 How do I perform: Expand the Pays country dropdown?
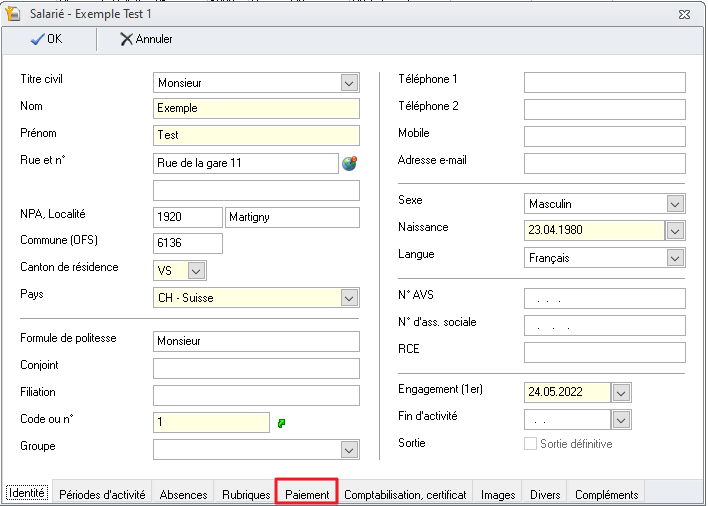[349, 298]
